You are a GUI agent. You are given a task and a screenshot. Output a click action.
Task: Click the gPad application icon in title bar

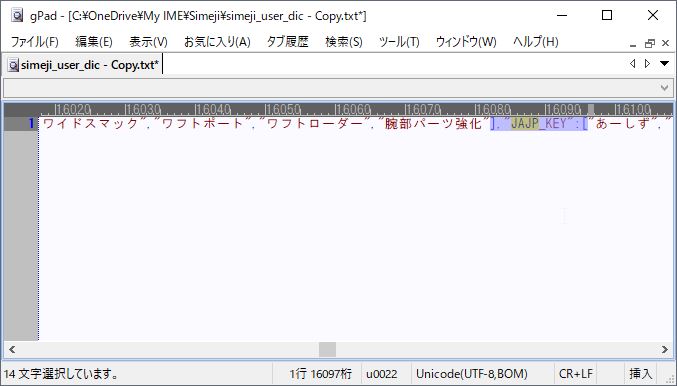coord(17,16)
